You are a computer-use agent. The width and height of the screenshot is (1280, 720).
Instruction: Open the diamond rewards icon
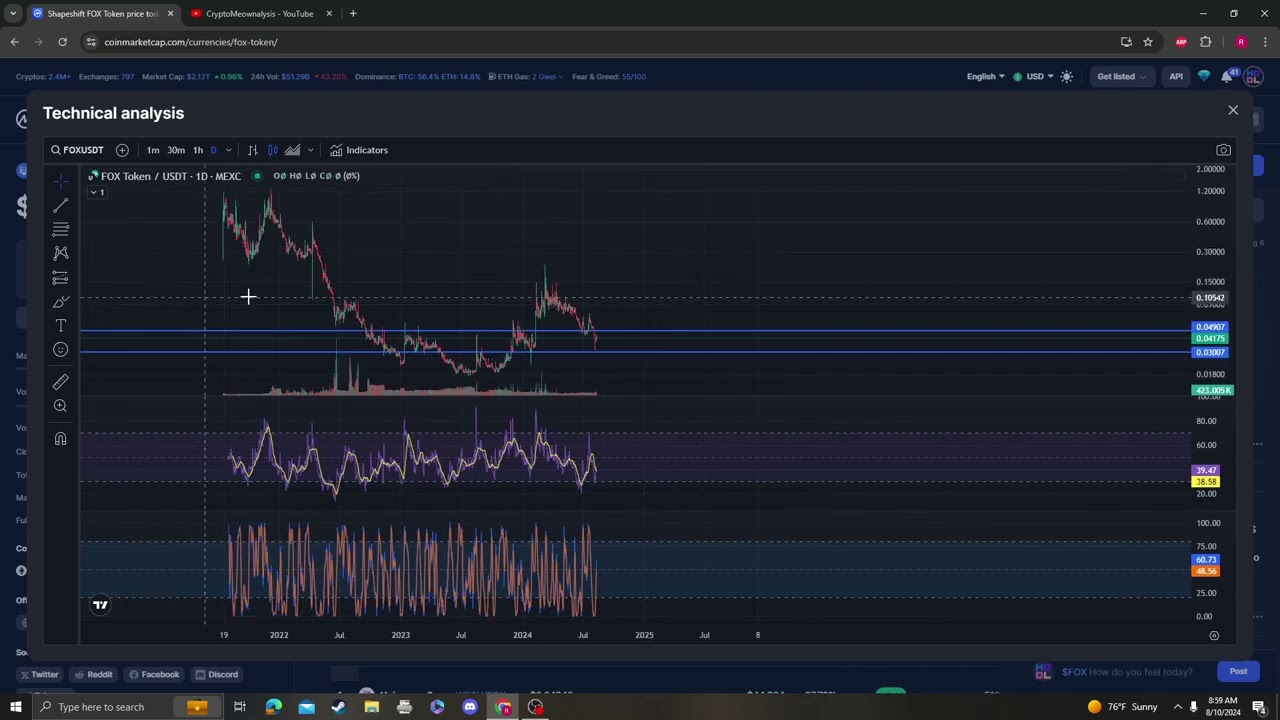(1204, 76)
